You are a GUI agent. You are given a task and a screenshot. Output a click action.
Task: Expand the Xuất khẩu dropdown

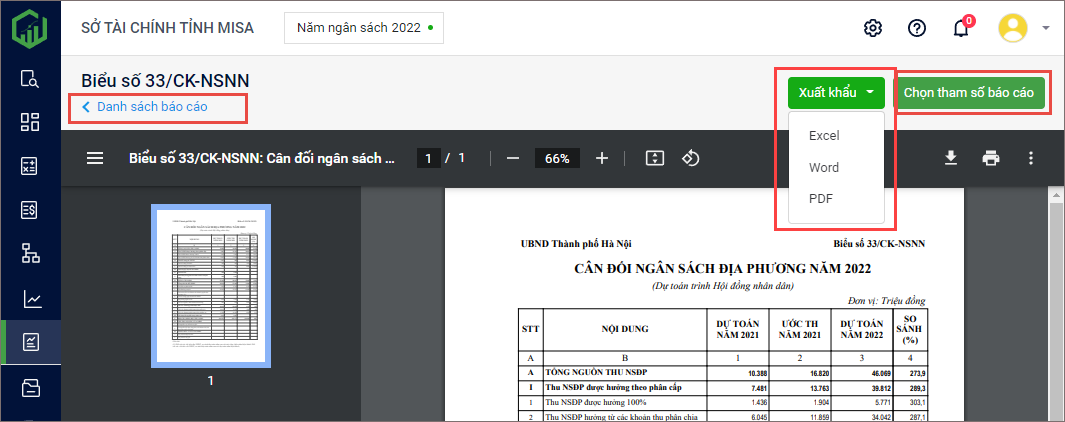coord(836,93)
